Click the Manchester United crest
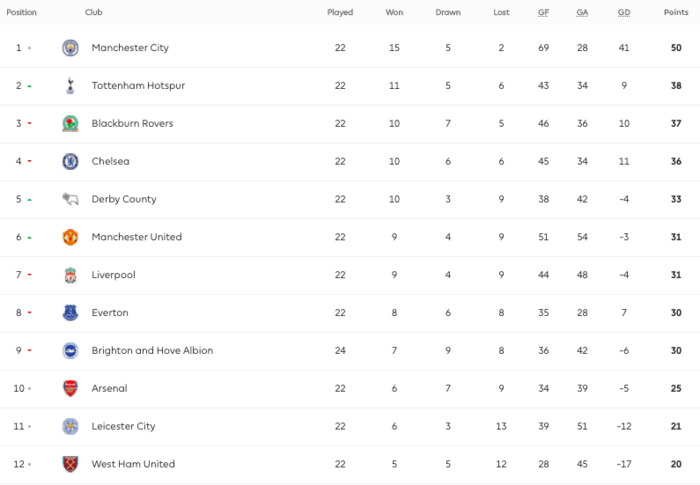 [x=70, y=237]
